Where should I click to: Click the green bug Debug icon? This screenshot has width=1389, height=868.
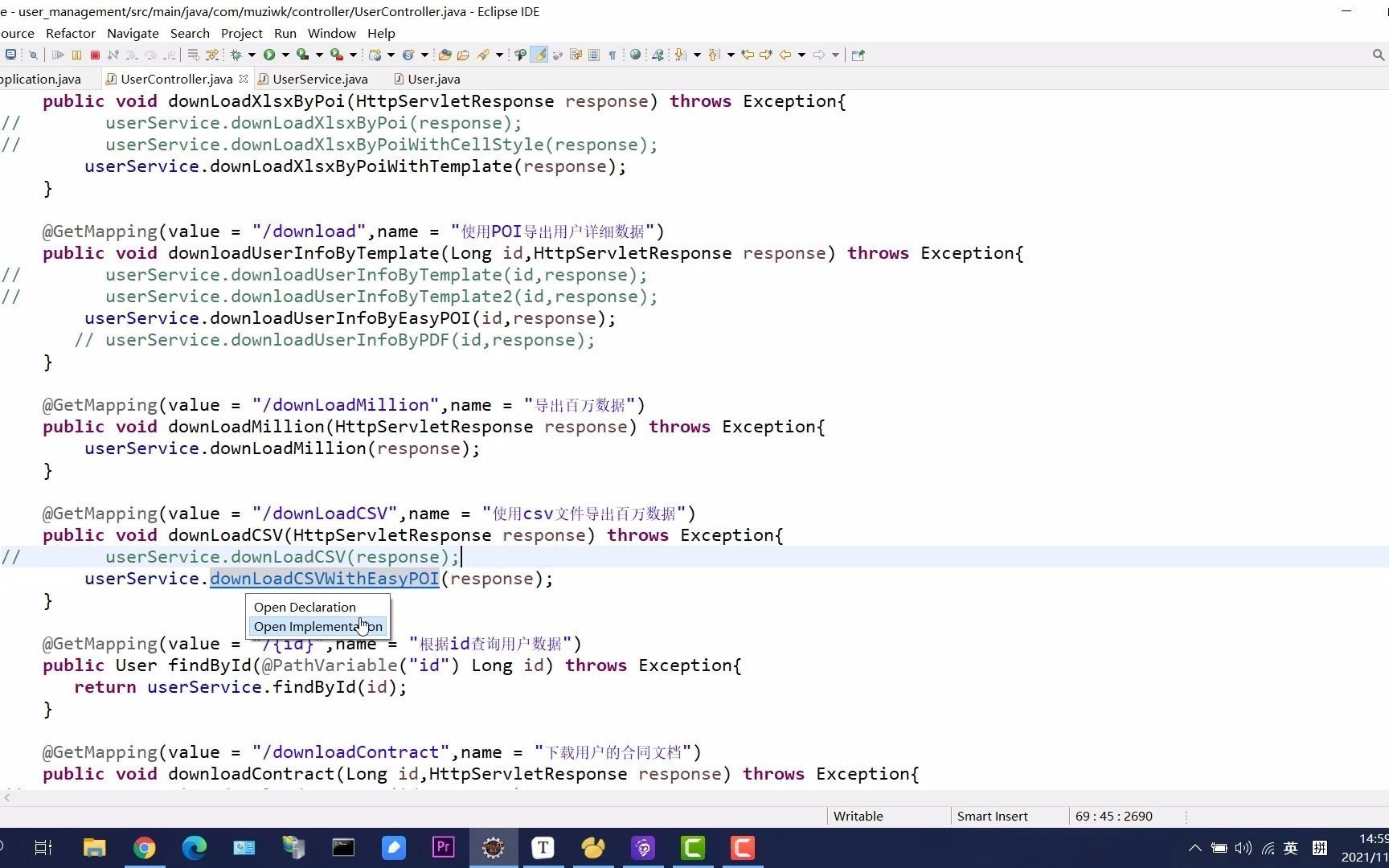coord(236,55)
